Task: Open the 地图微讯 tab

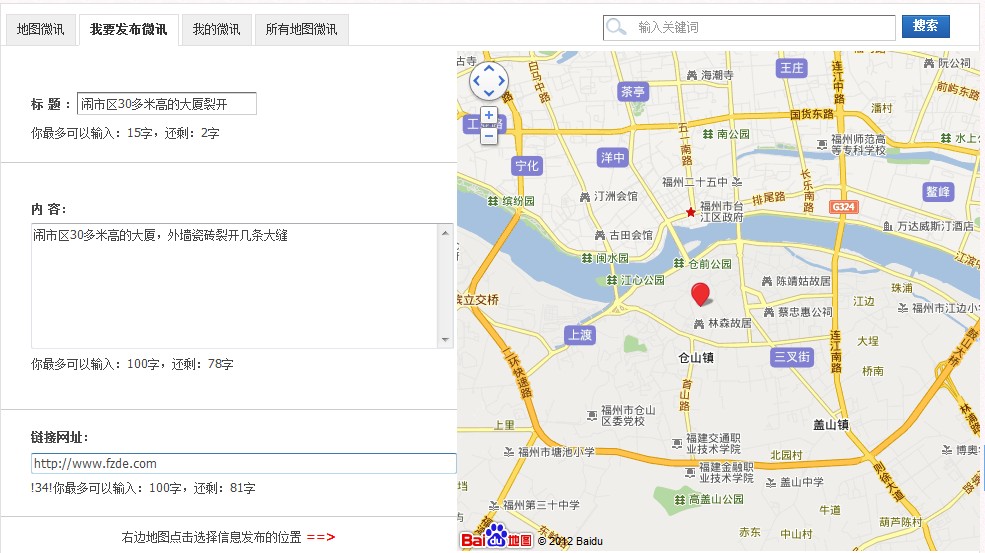Action: coord(41,30)
